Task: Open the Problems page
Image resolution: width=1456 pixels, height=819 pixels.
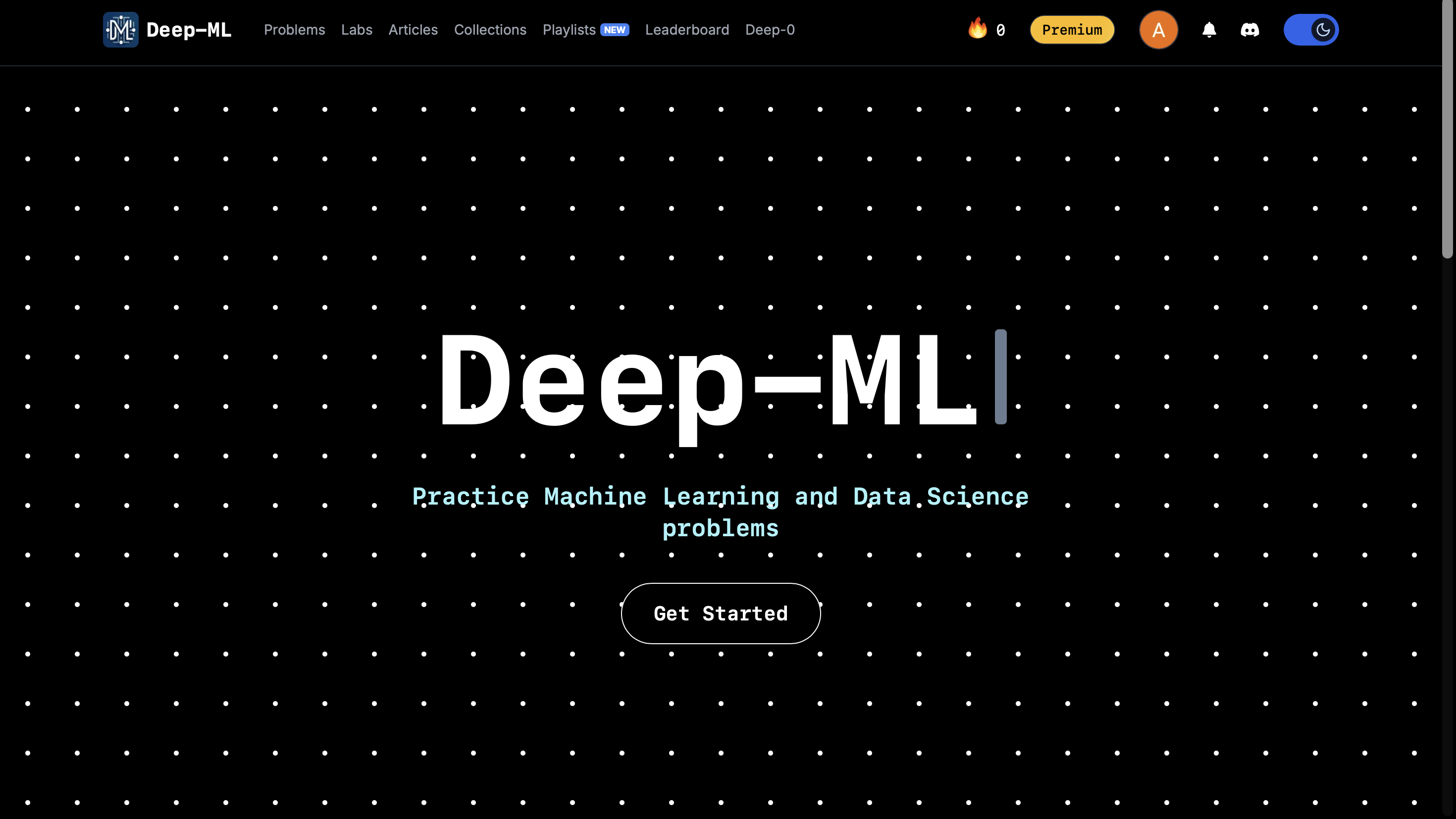Action: (295, 29)
